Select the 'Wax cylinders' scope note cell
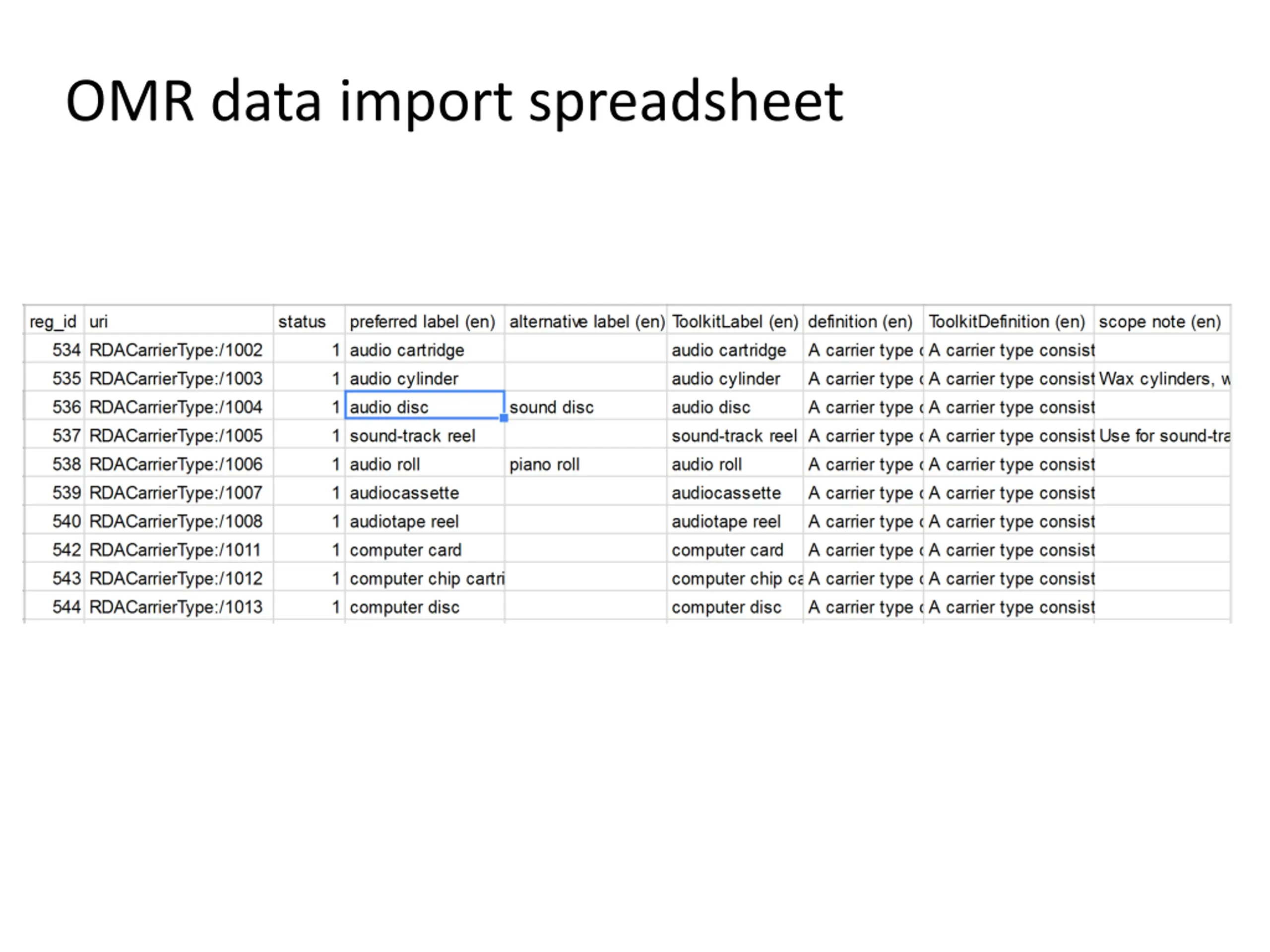Screen dimensions: 1270x952 pyautogui.click(x=1162, y=378)
